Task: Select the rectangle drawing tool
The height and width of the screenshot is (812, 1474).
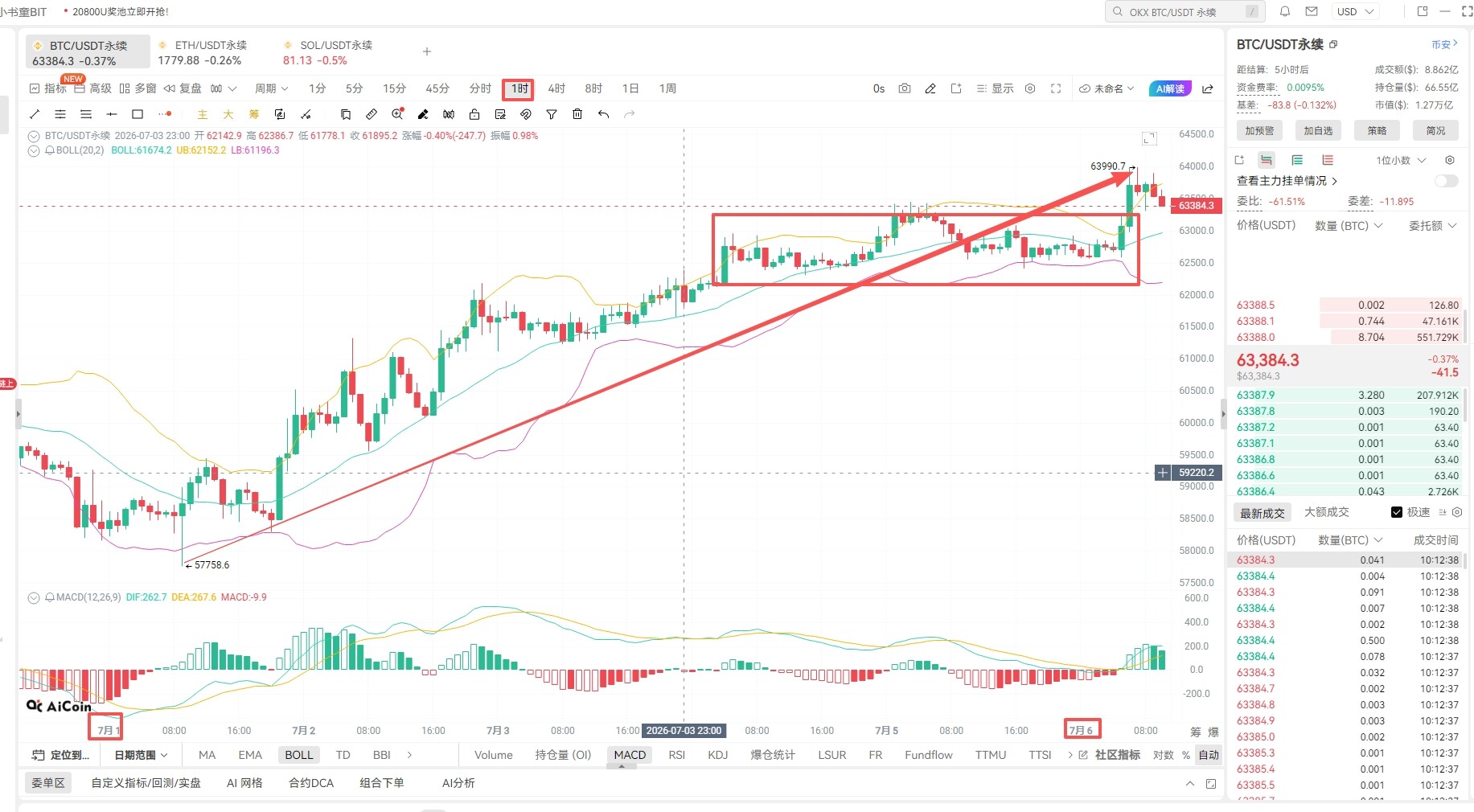Action: pyautogui.click(x=138, y=114)
